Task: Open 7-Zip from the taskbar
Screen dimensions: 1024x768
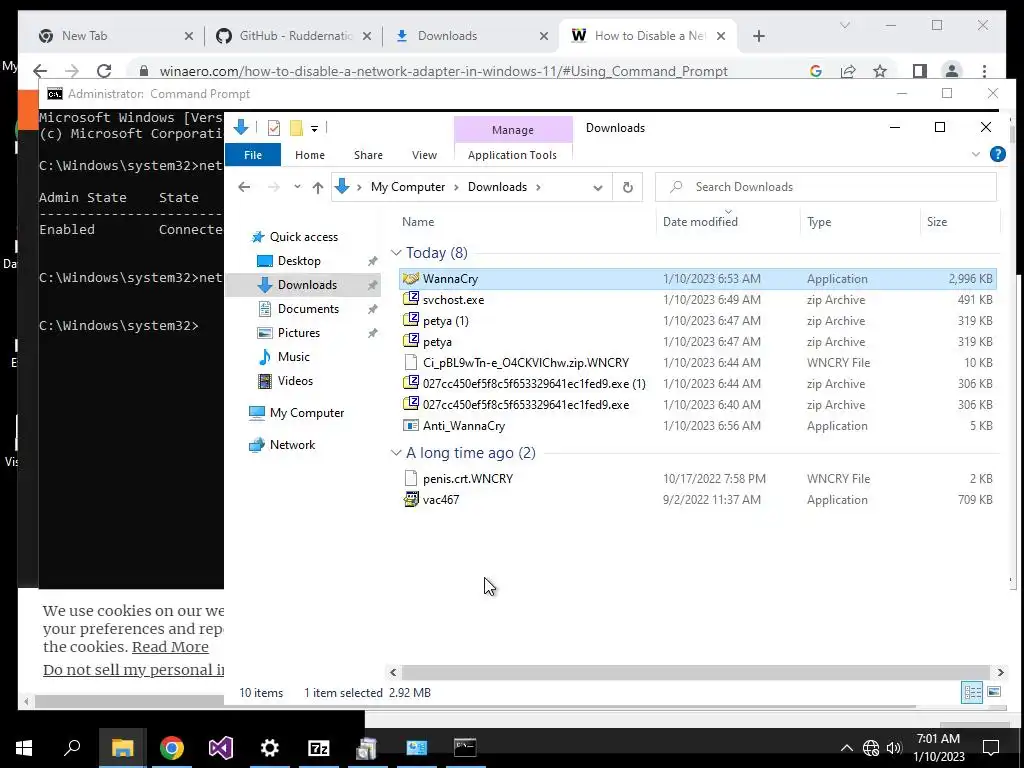Action: pyautogui.click(x=319, y=748)
